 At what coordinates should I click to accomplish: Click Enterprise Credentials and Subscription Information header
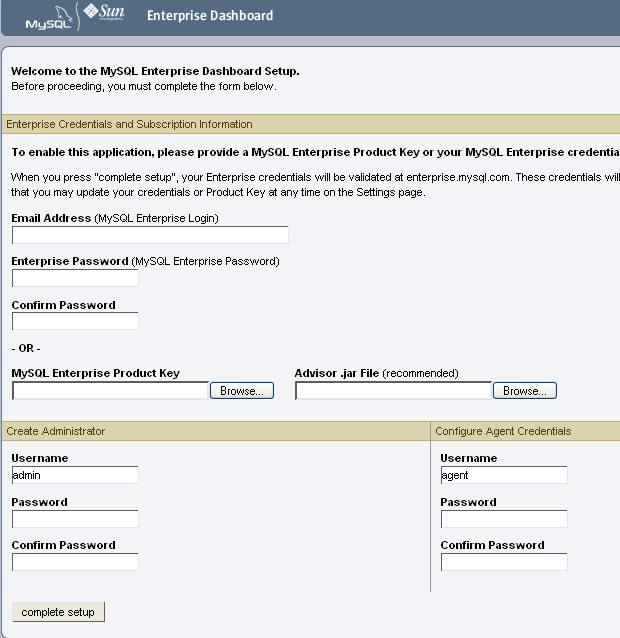pyautogui.click(x=130, y=124)
